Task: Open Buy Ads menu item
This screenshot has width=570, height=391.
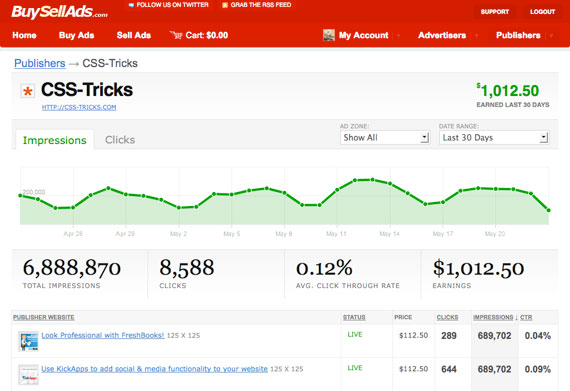Action: [x=76, y=35]
